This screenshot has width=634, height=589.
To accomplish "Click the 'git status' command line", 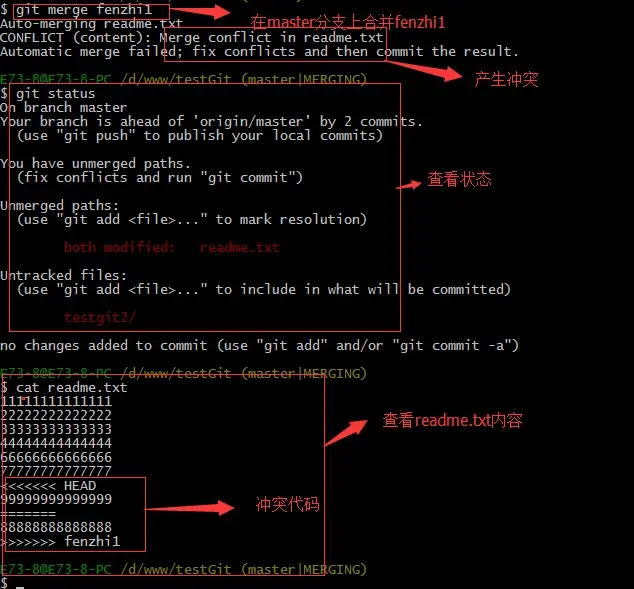I will tap(55, 94).
